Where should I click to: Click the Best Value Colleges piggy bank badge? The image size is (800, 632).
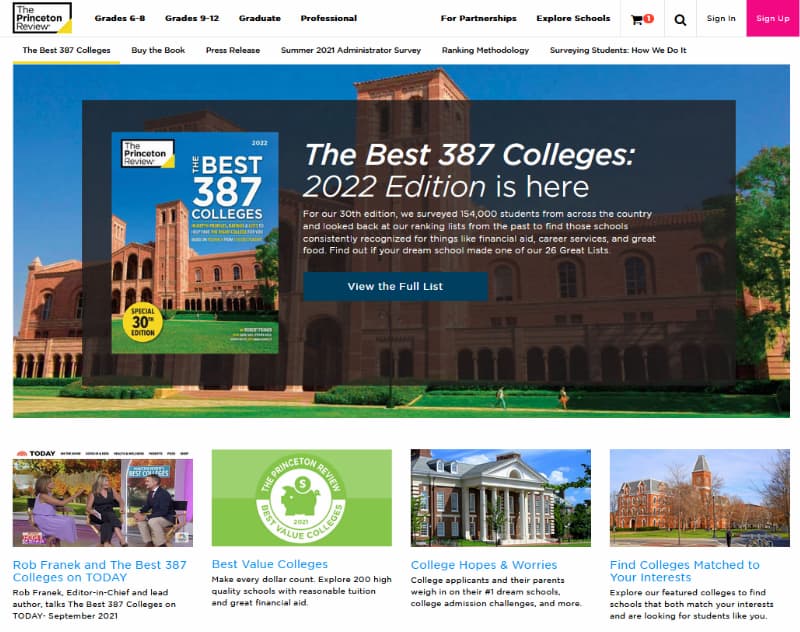click(302, 498)
